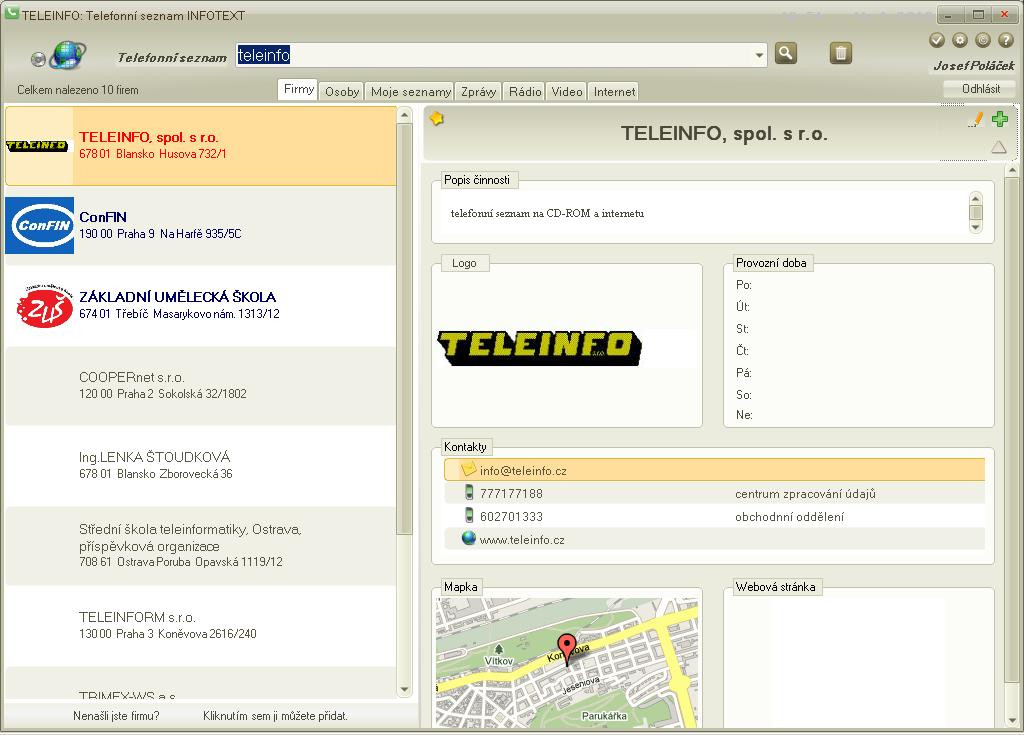Click 'Kliknutím sem ji můžete přidat.' link
Image resolution: width=1024 pixels, height=735 pixels.
(275, 716)
